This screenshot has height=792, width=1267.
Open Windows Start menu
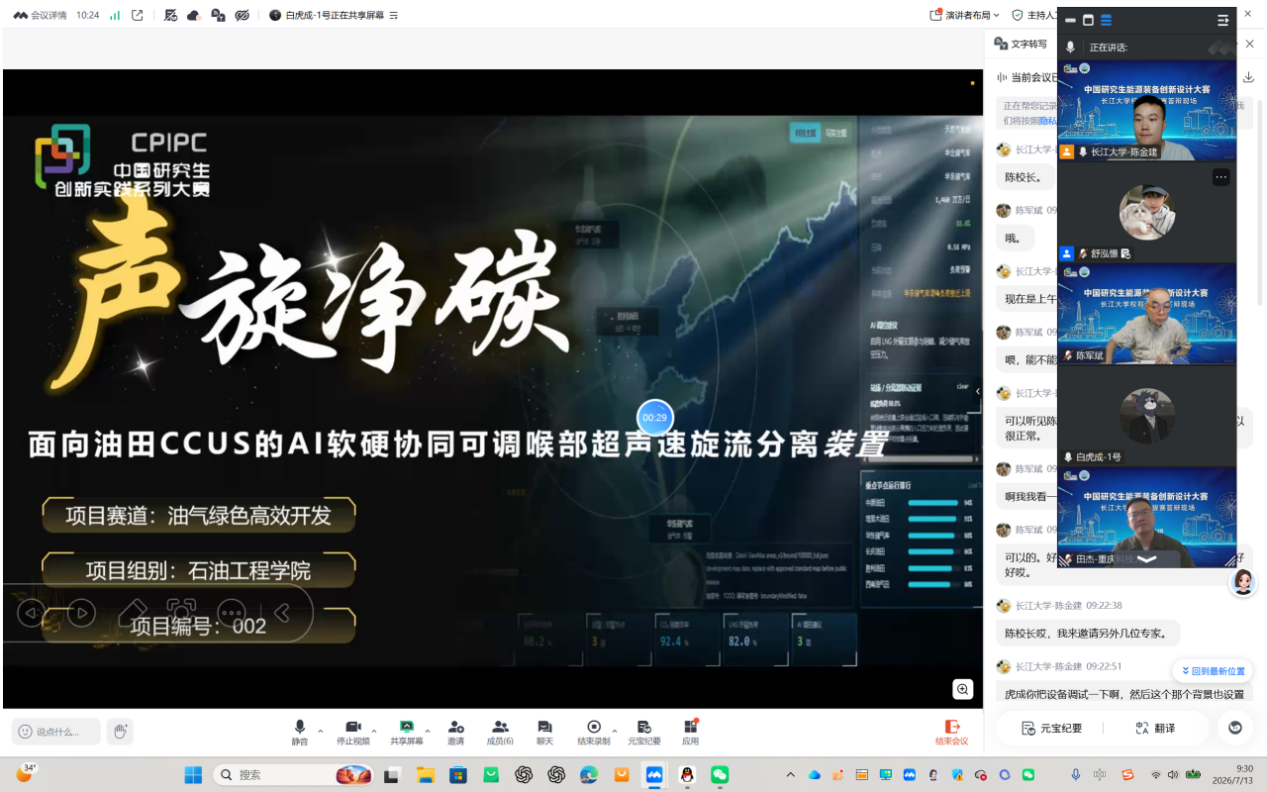(193, 774)
